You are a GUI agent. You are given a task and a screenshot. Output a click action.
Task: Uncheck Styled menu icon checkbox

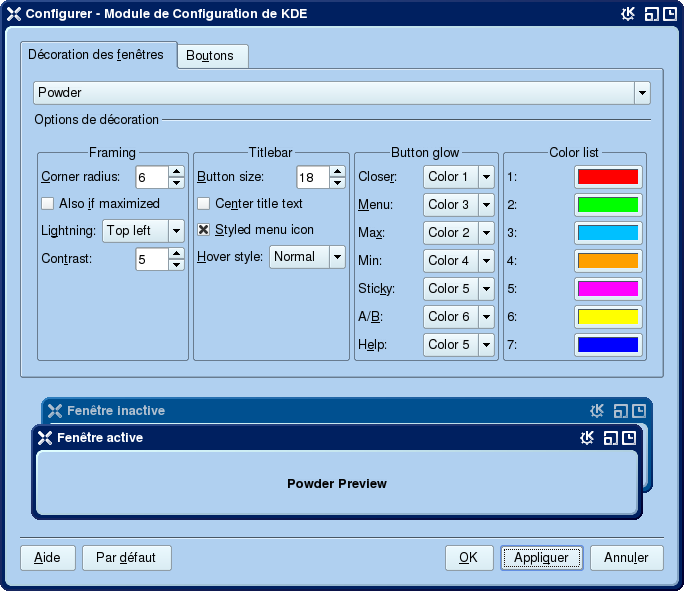point(203,230)
